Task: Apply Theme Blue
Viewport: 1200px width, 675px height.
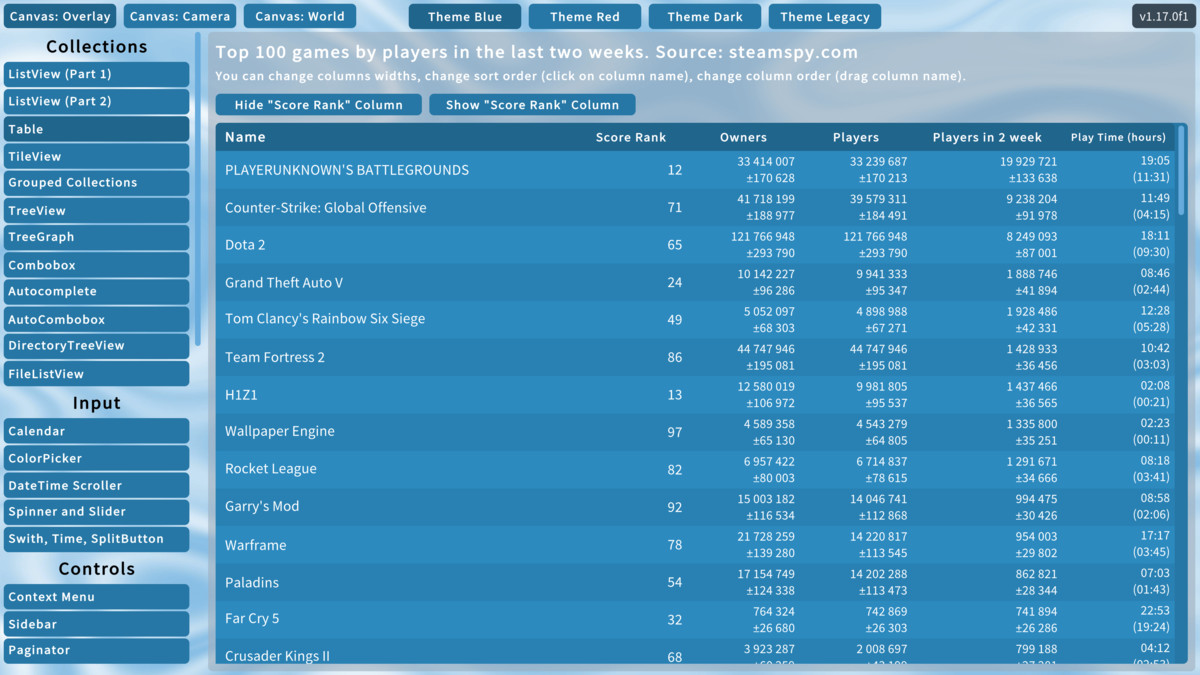Action: pos(465,17)
